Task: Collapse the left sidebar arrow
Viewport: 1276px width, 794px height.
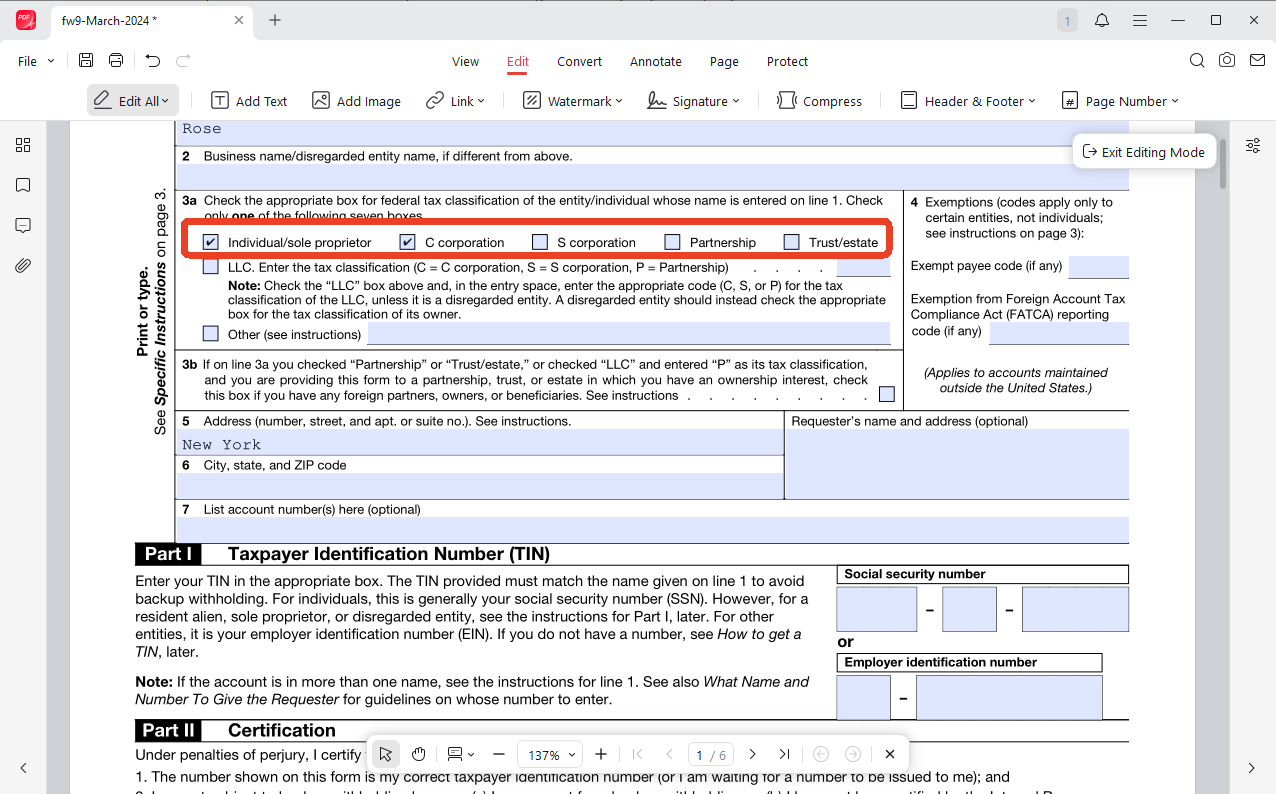Action: [x=23, y=768]
